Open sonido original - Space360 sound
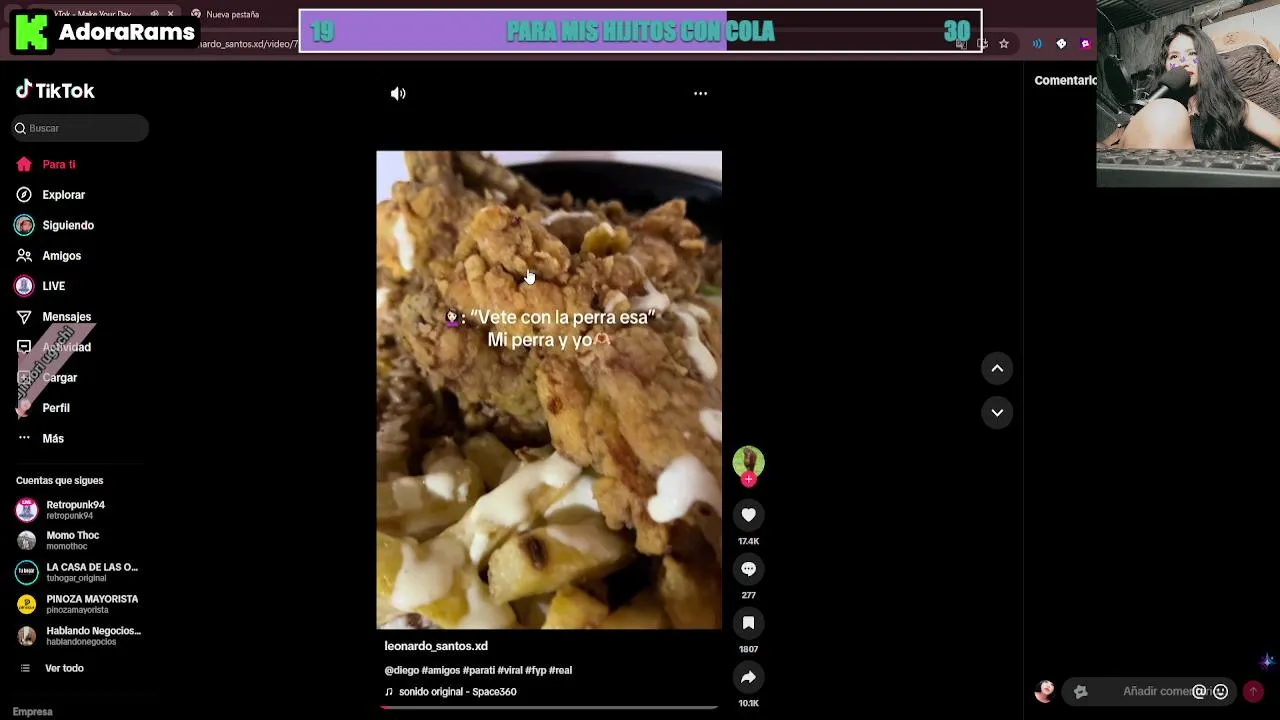This screenshot has width=1280, height=720. click(x=457, y=692)
